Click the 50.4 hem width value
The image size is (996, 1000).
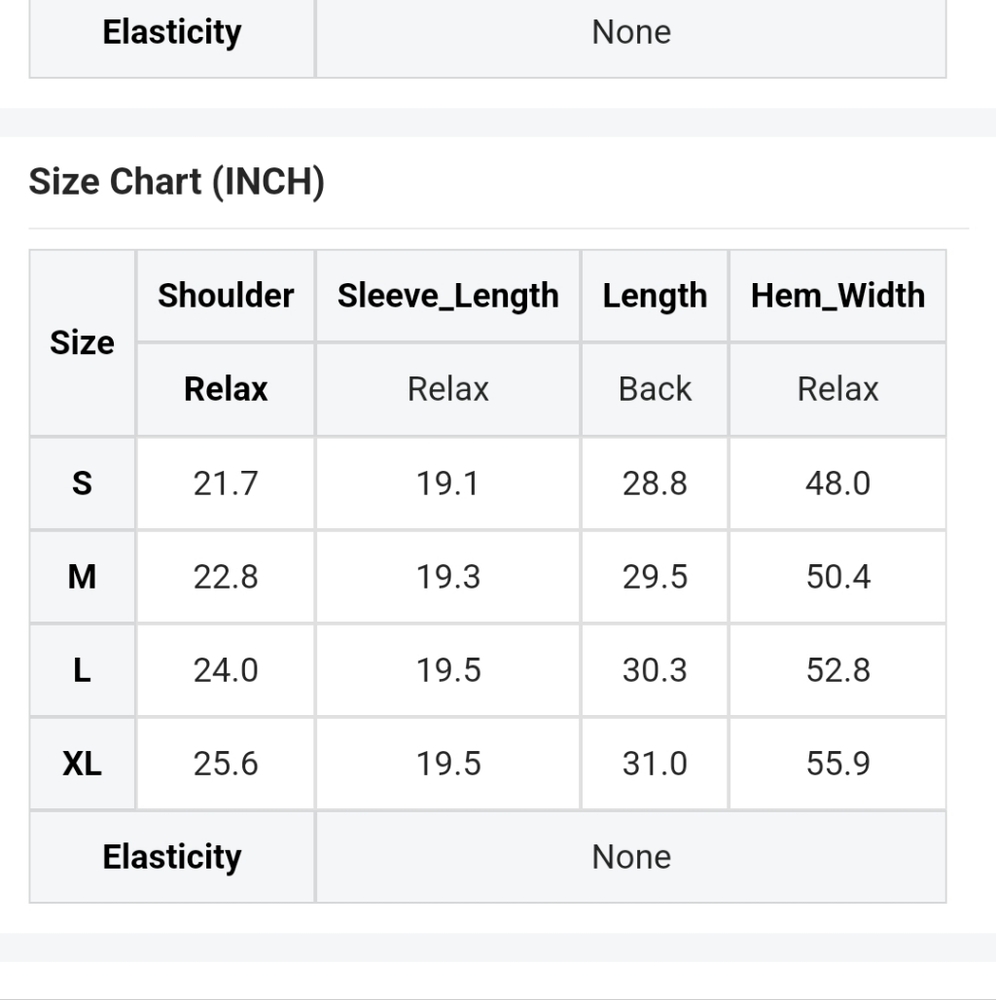(x=838, y=577)
